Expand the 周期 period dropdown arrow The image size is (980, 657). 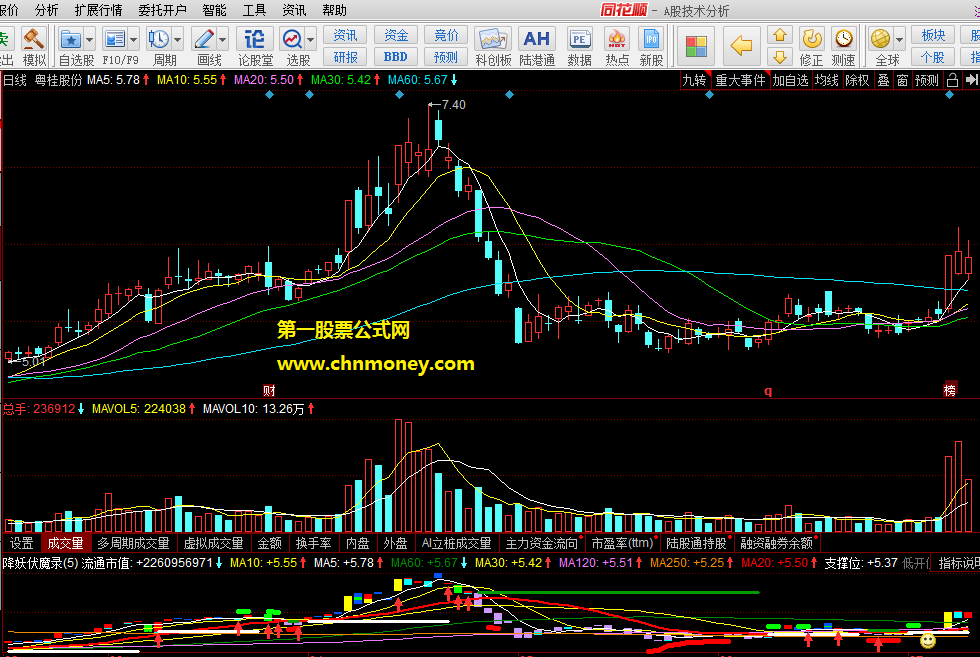[x=178, y=40]
